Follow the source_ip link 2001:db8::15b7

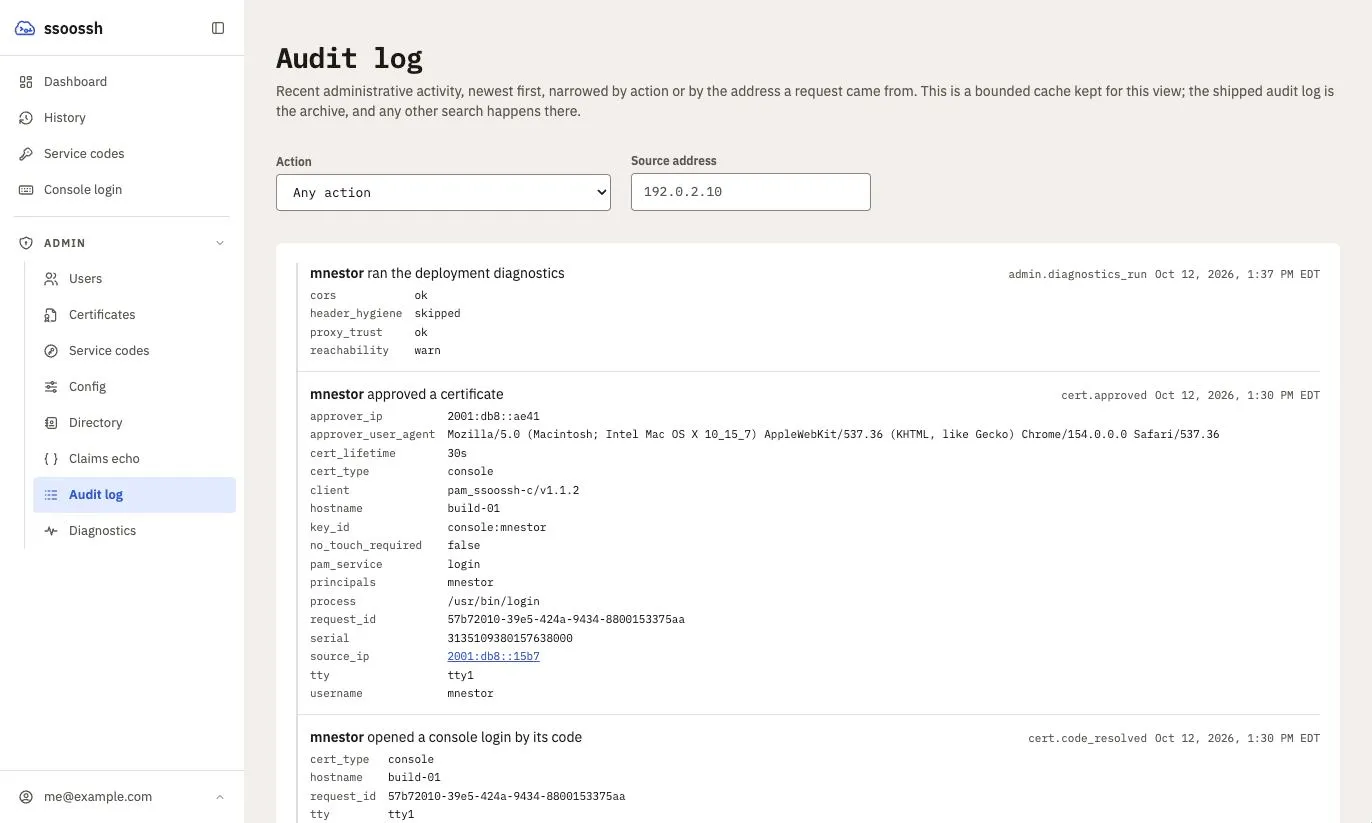point(493,657)
